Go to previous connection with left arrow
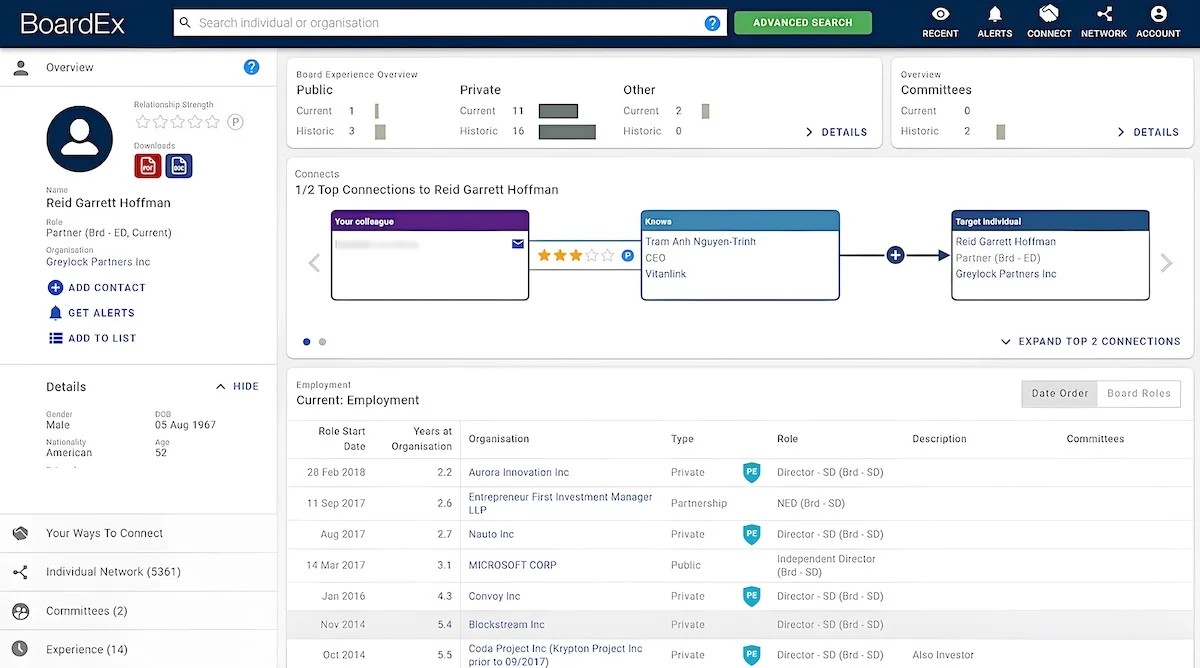 [x=314, y=262]
